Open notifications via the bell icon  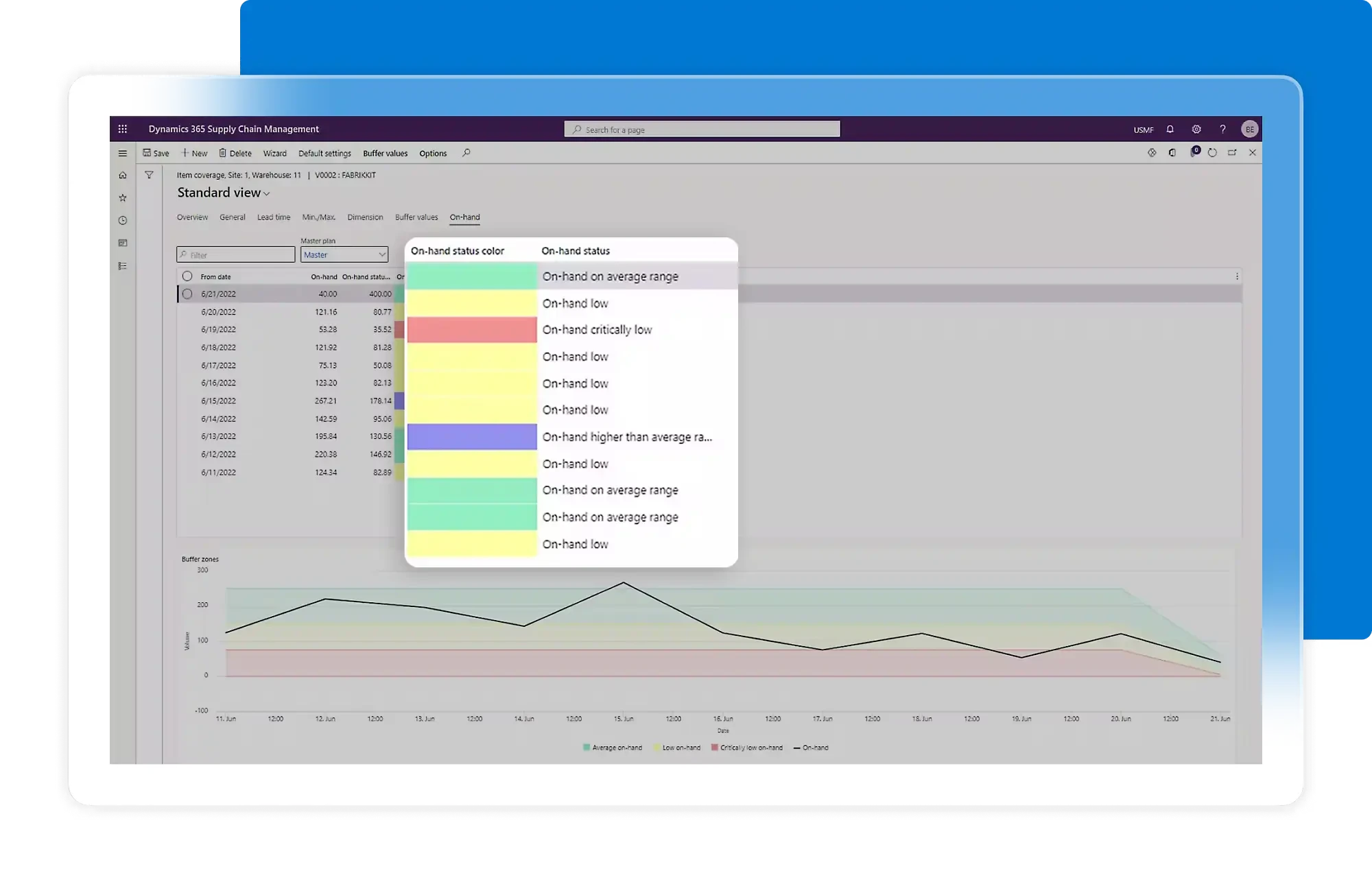(x=1170, y=129)
